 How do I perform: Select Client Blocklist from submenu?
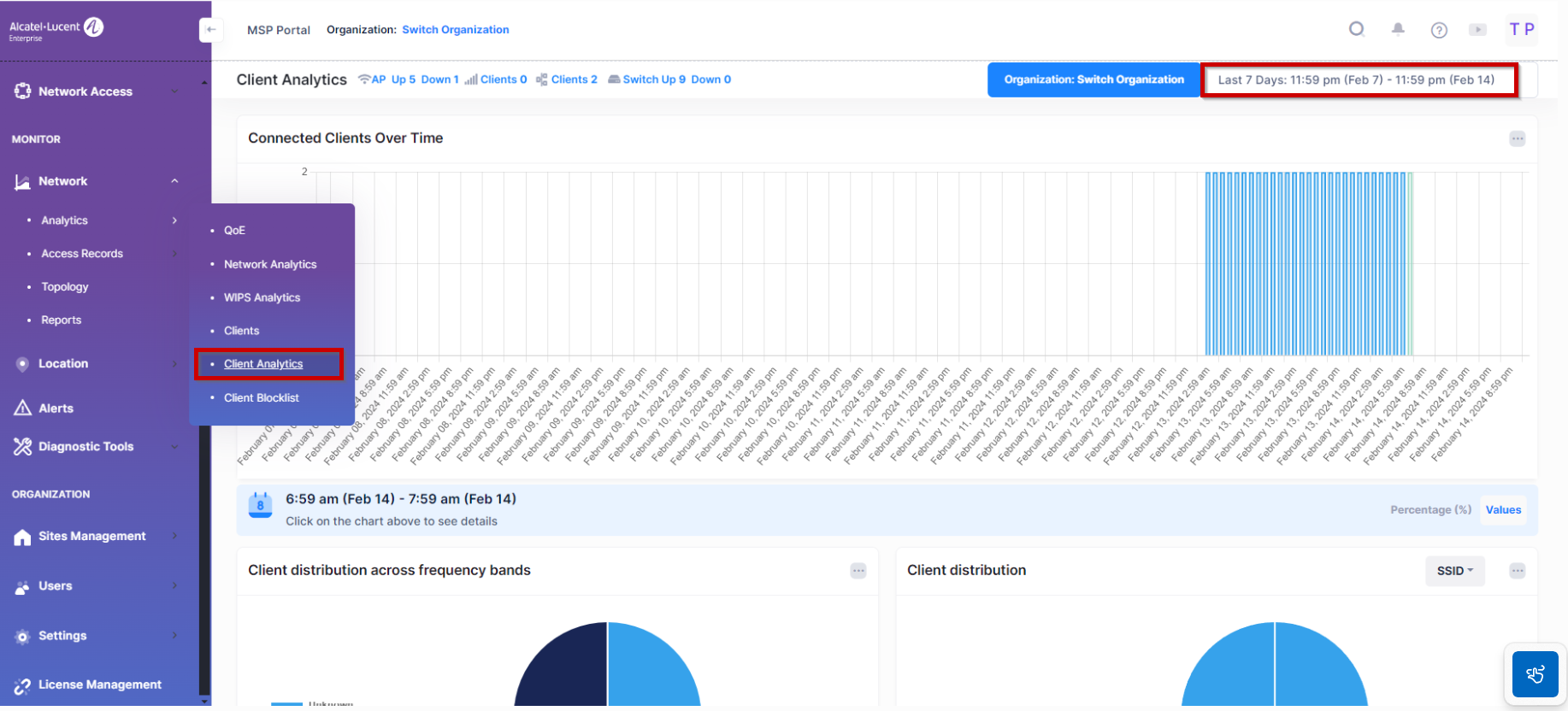tap(262, 398)
